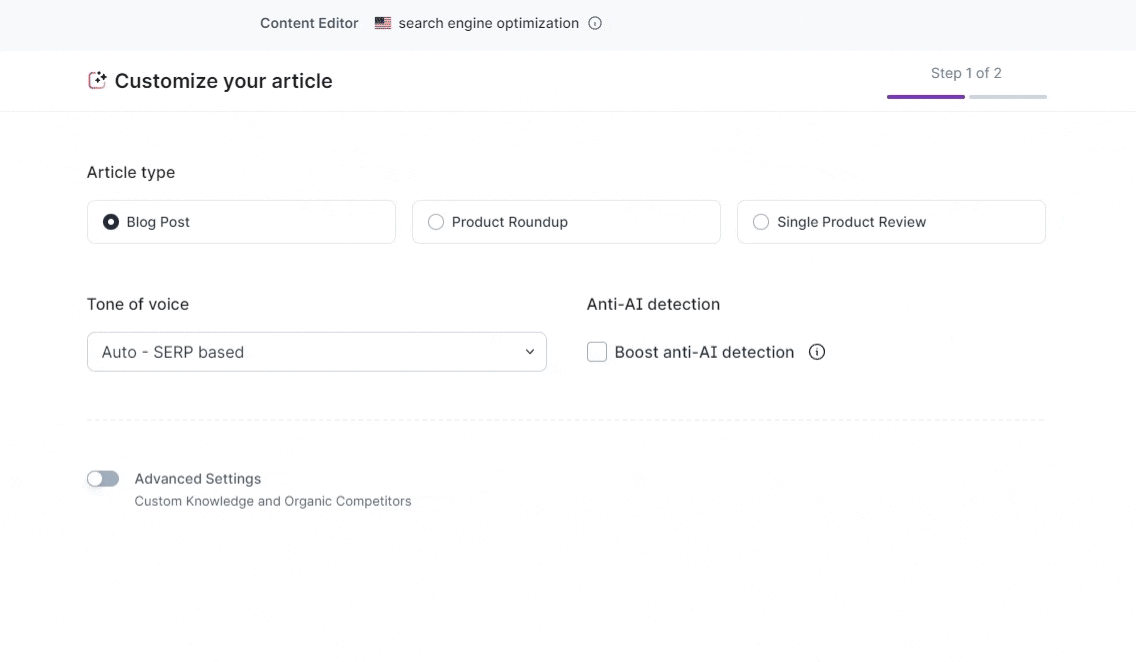Click the search engine optimization keyword text
The image size is (1136, 662).
[488, 23]
